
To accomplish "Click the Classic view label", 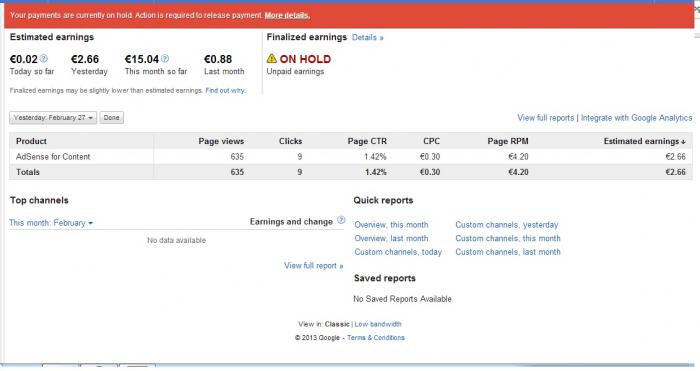I will click(x=337, y=324).
